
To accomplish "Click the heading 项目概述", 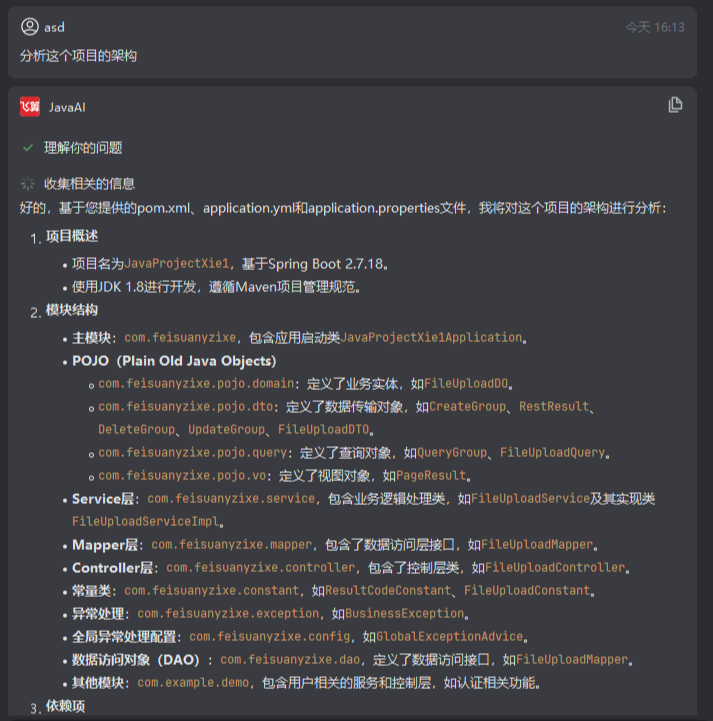I will coord(72,236).
